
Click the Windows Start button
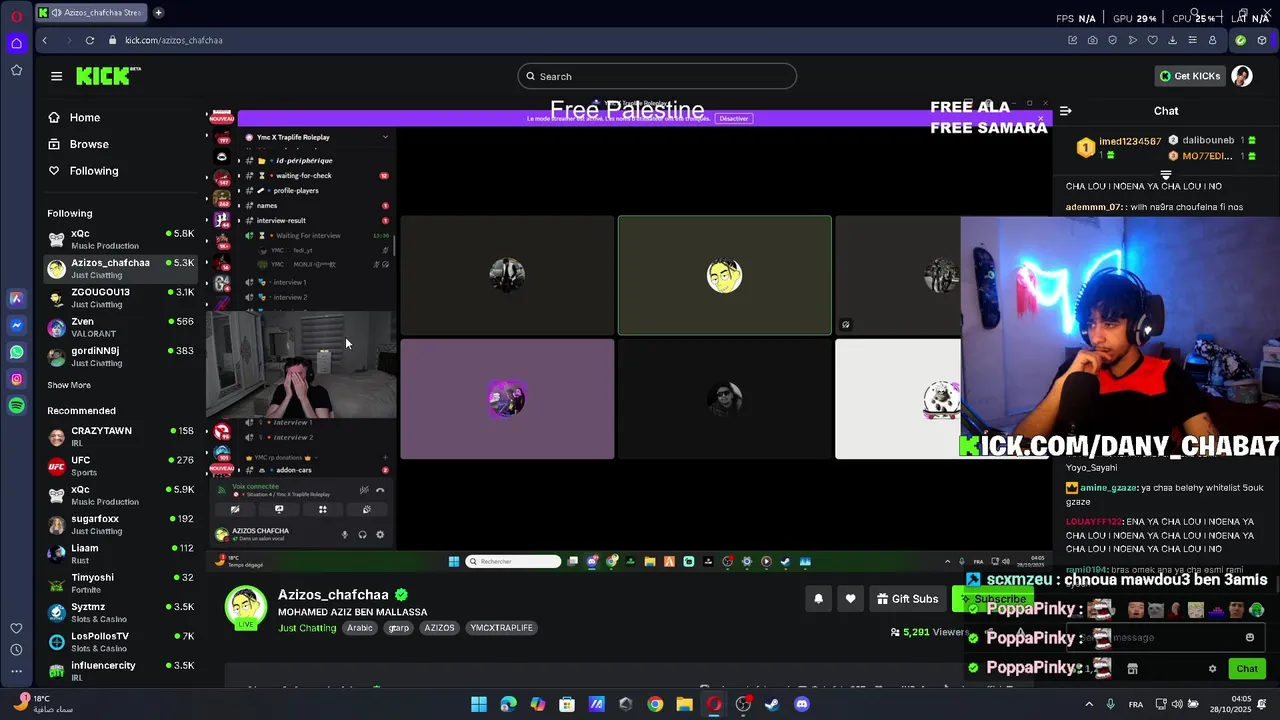[x=479, y=704]
